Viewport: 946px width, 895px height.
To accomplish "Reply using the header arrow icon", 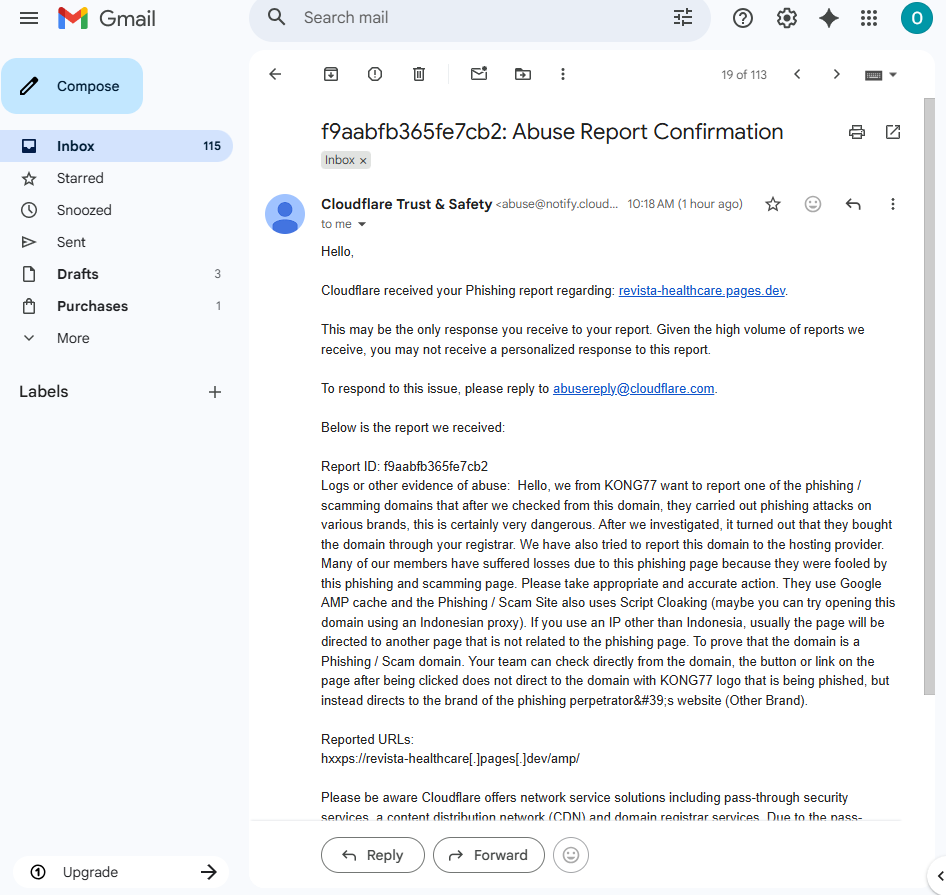I will (x=853, y=205).
